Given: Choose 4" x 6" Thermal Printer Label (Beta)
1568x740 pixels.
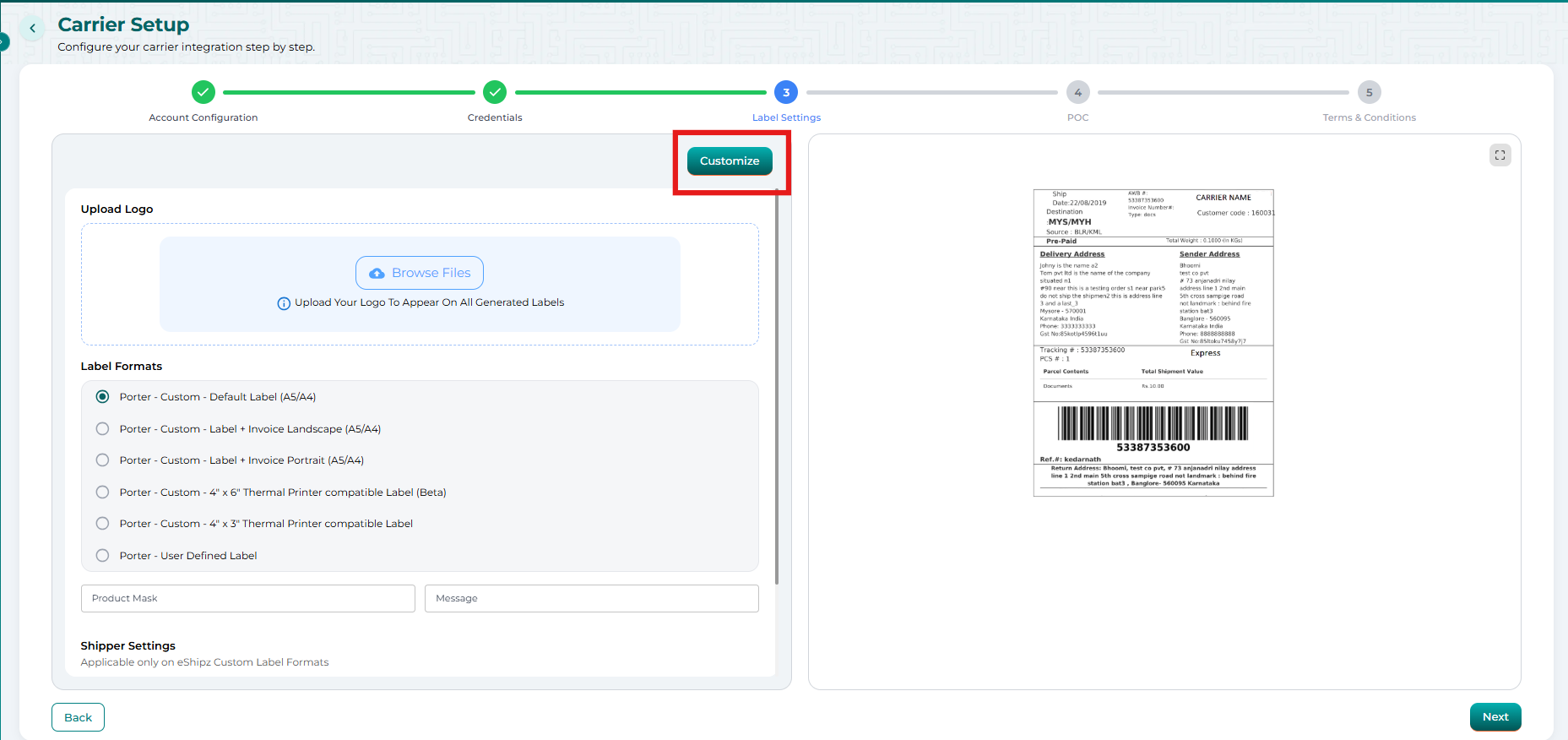Looking at the screenshot, I should pyautogui.click(x=102, y=492).
